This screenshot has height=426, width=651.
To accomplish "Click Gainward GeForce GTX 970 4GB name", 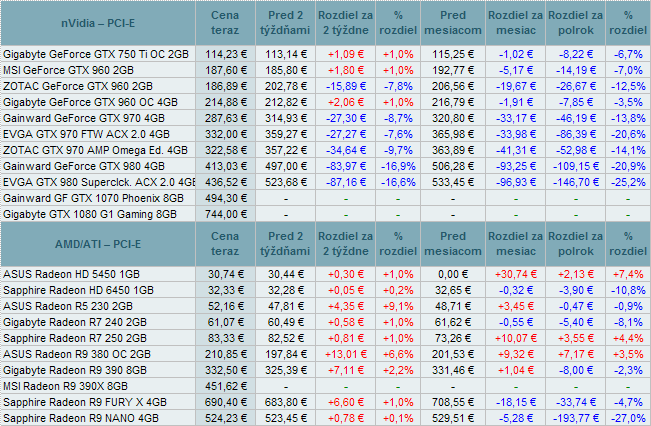I will pos(84,118).
